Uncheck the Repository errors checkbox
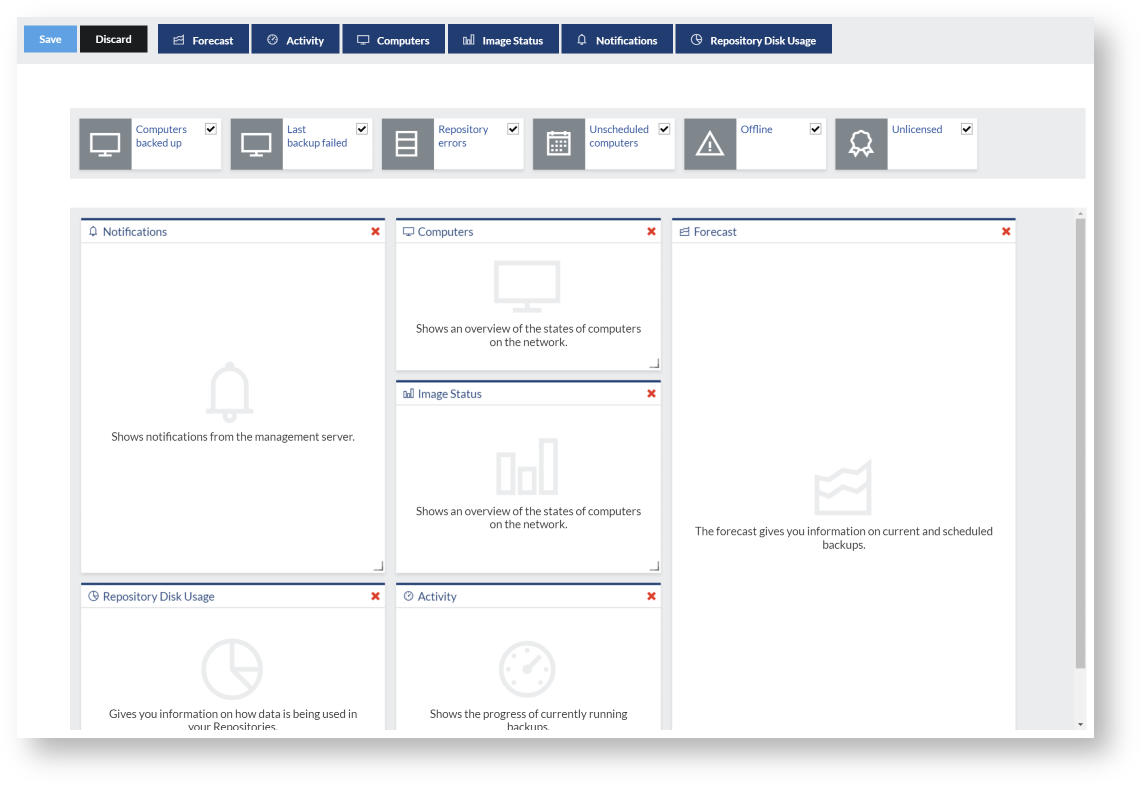This screenshot has height=786, width=1142. (513, 129)
